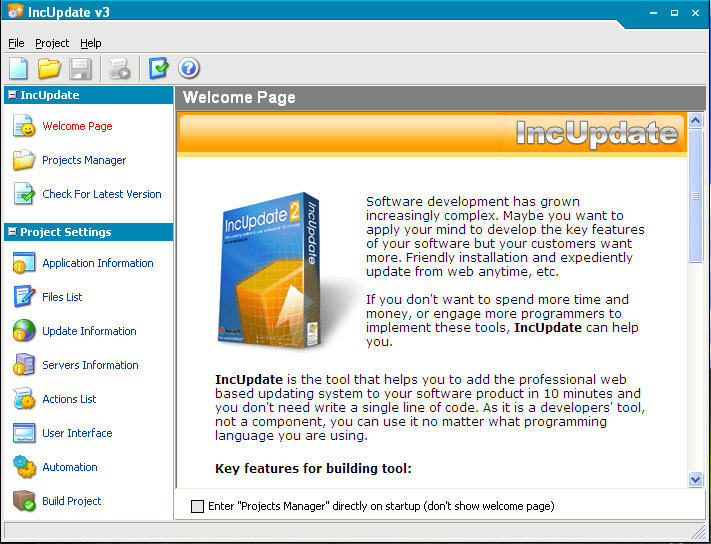Click the IncUpdate 2 product box image
This screenshot has width=711, height=544.
point(271,271)
